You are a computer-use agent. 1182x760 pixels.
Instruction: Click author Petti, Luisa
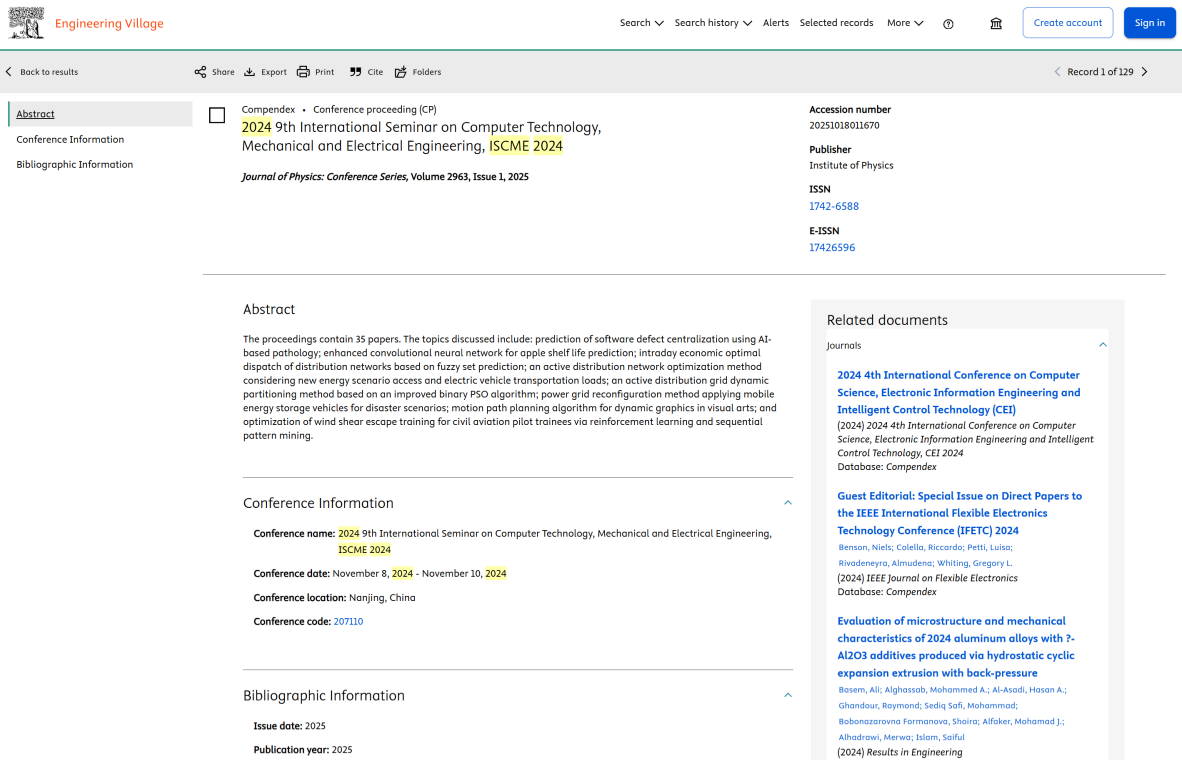tap(988, 547)
